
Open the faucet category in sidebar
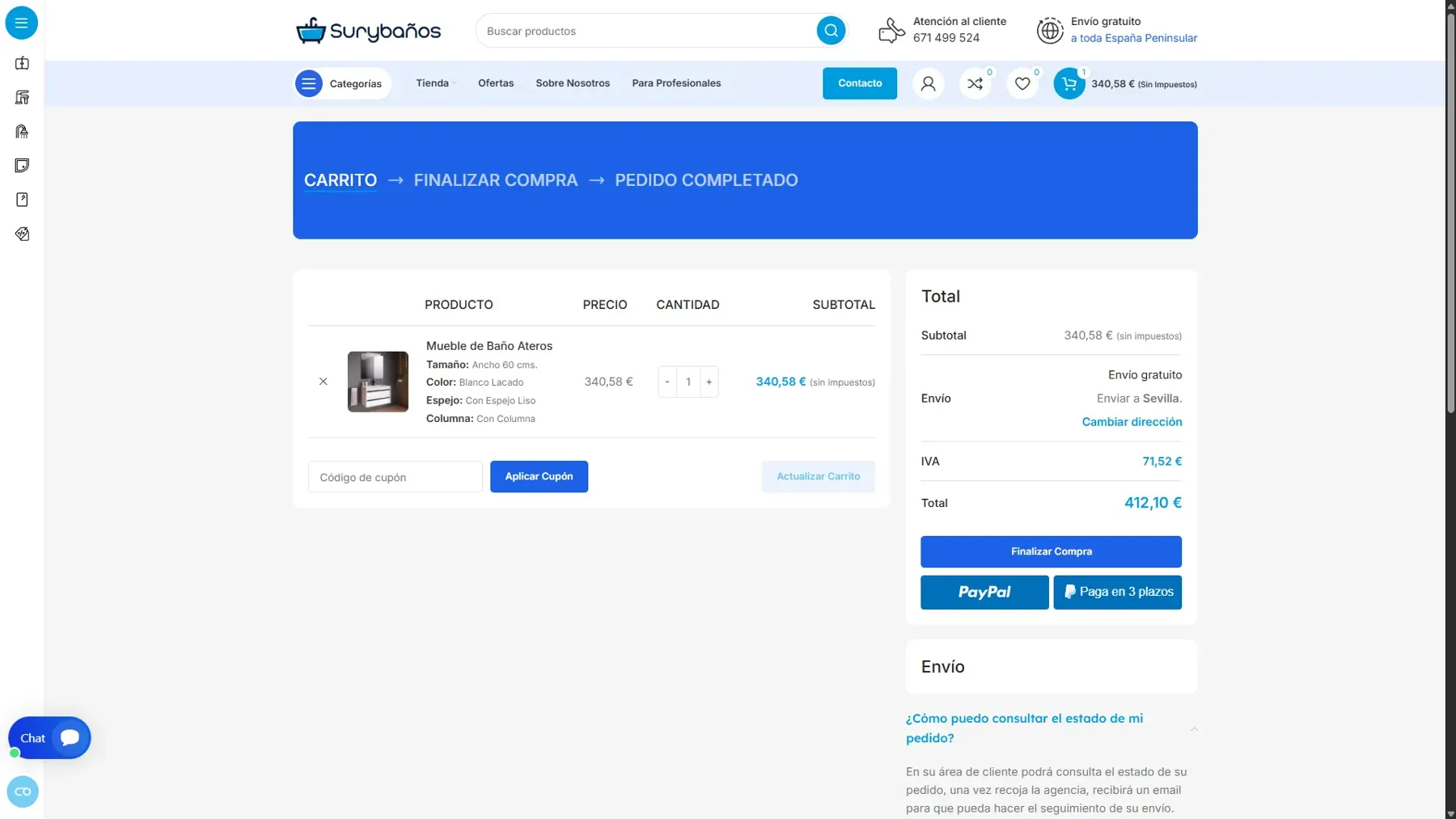tap(22, 97)
